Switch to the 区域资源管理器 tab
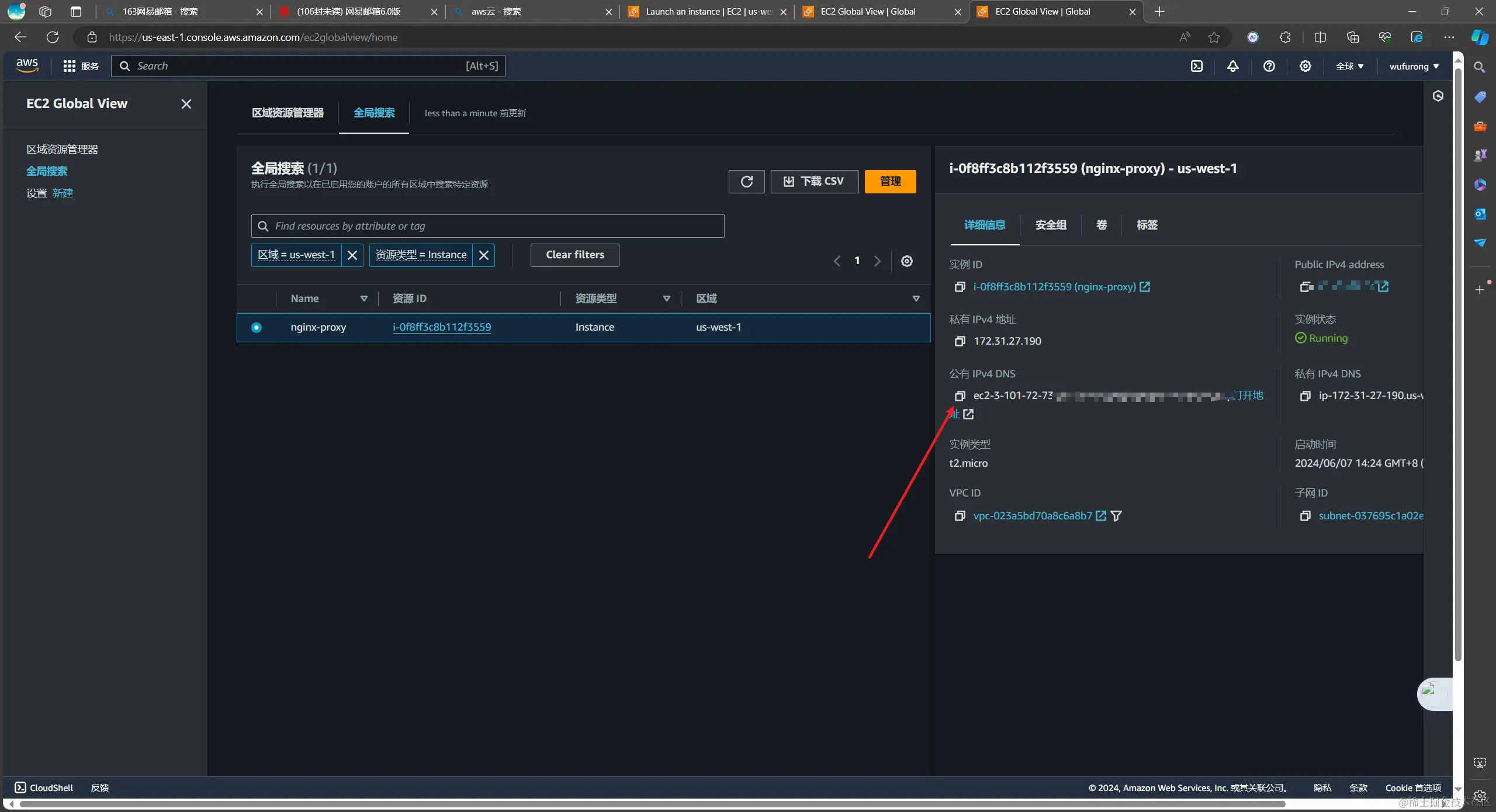Screen dimensions: 1496x812 288,113
